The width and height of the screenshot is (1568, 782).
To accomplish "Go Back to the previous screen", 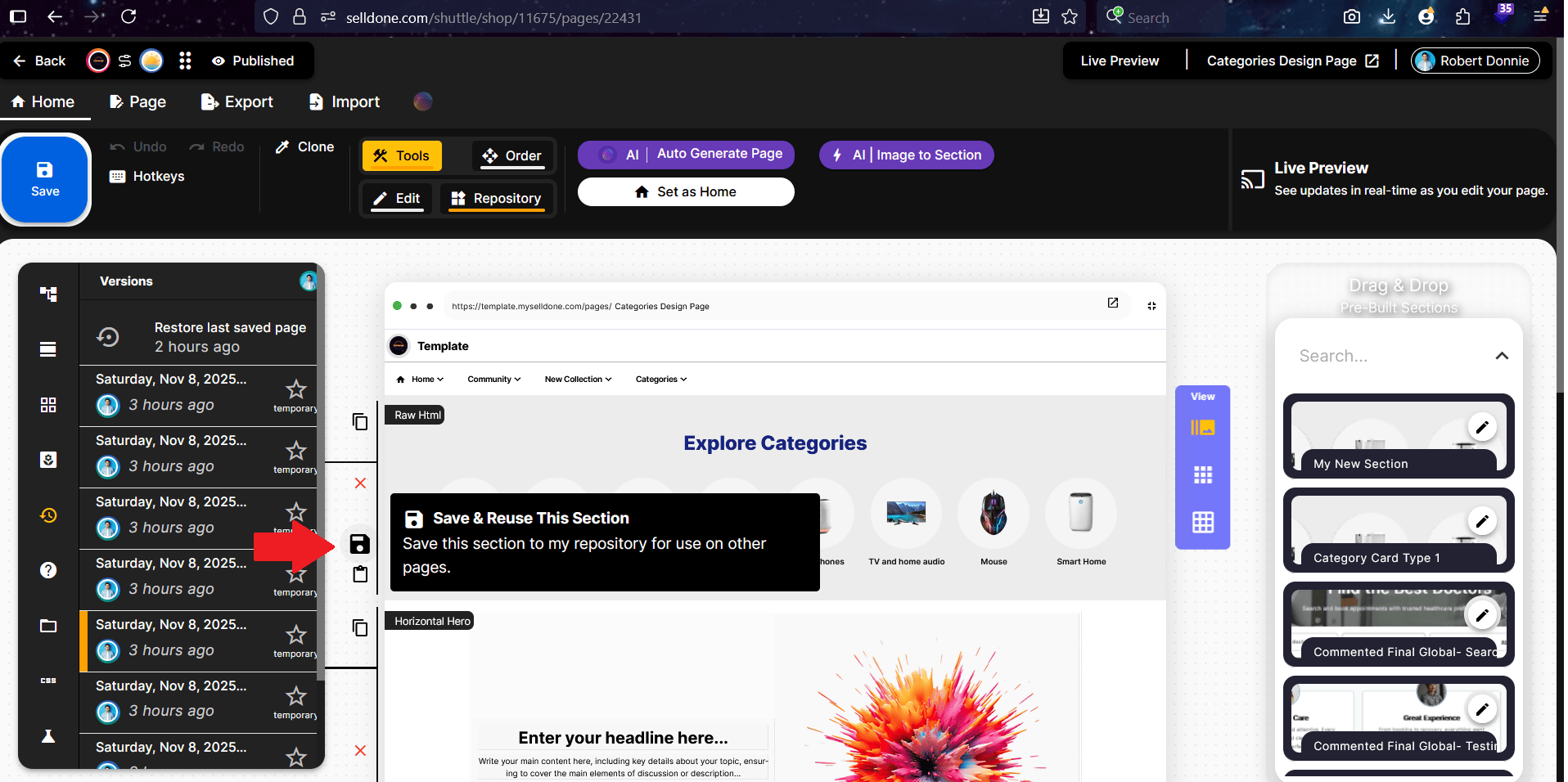I will (x=39, y=61).
